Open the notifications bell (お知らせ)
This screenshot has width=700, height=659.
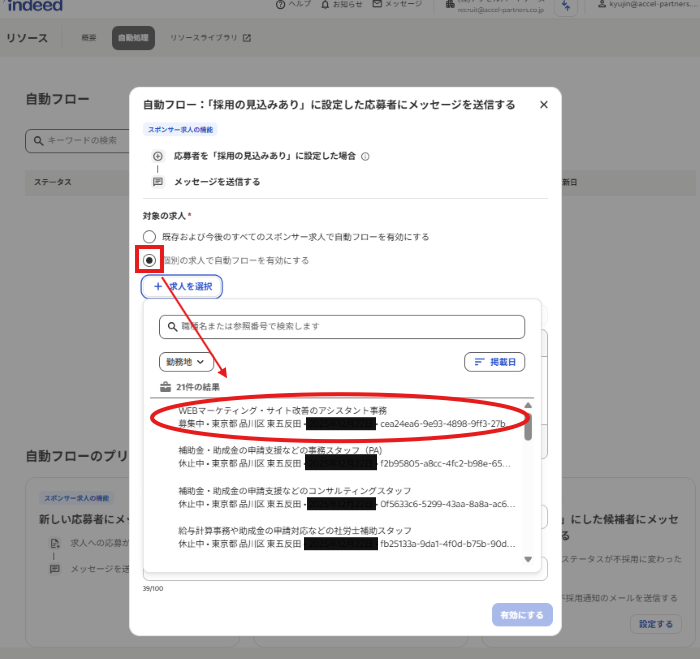(325, 4)
